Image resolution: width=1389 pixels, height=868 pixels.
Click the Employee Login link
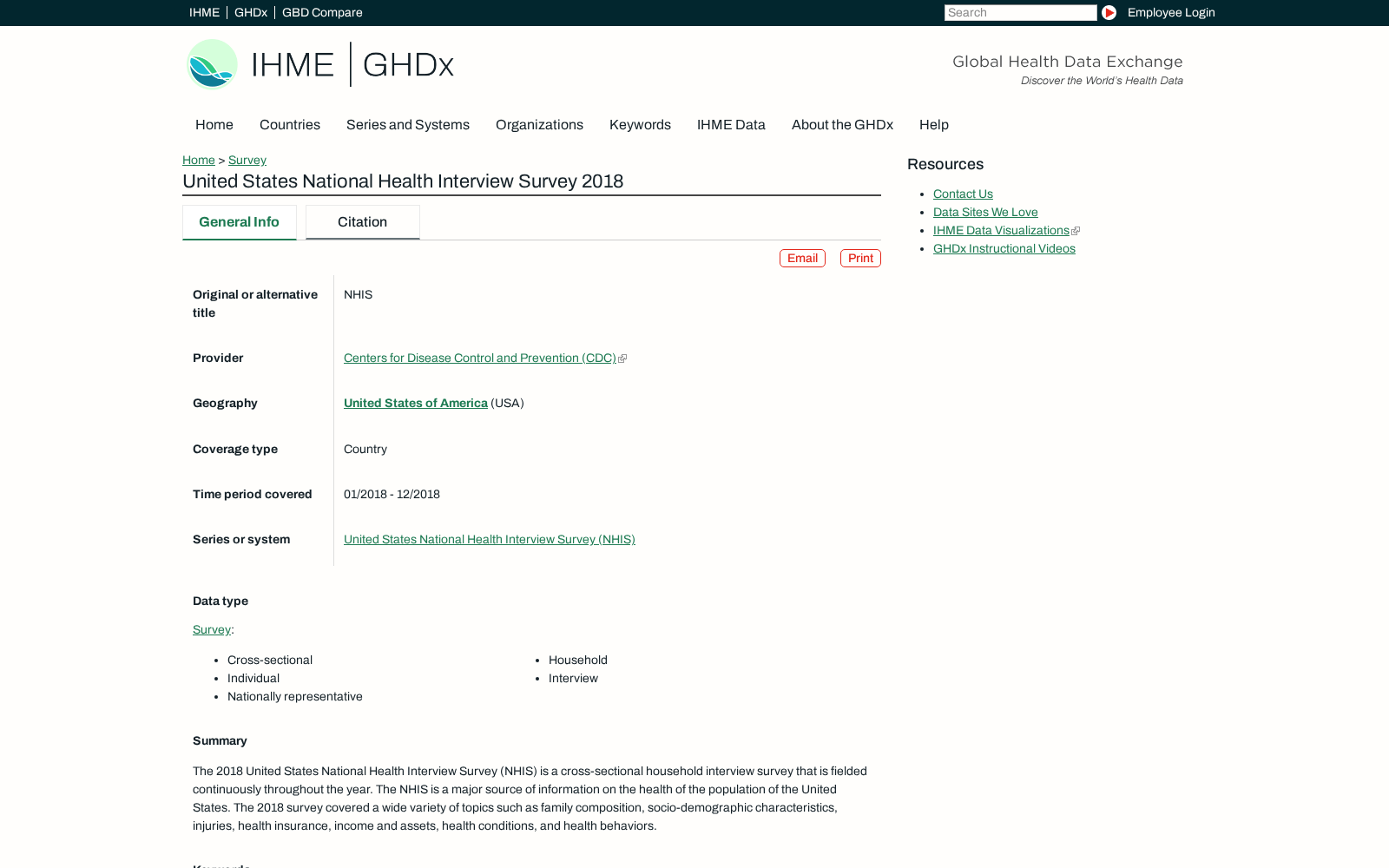click(x=1171, y=12)
